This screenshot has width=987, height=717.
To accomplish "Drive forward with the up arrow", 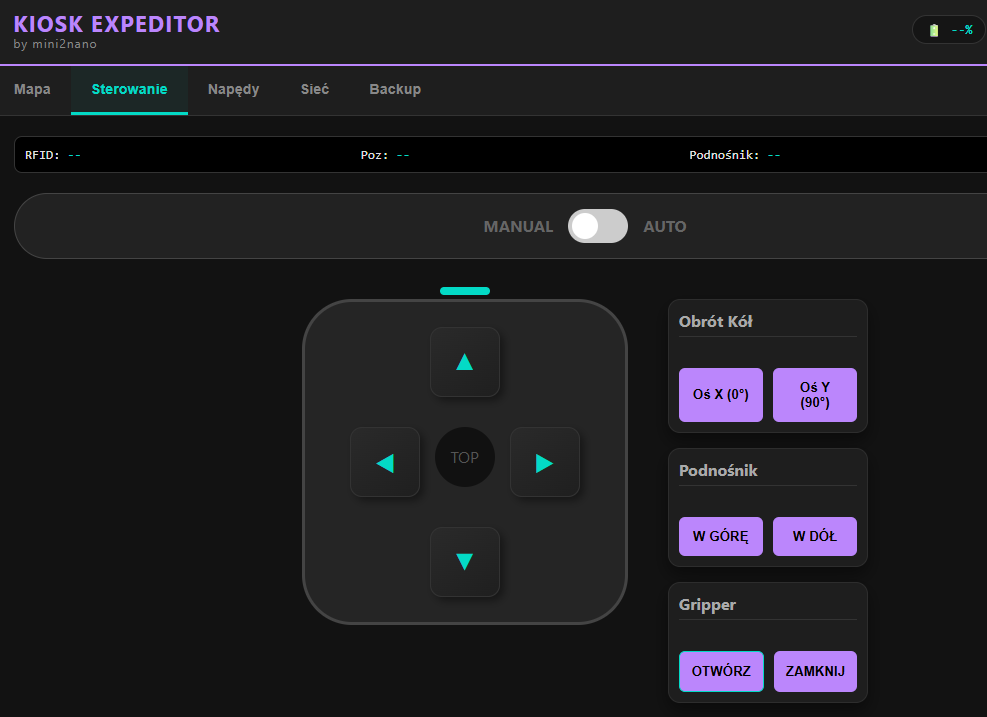I will [x=465, y=362].
